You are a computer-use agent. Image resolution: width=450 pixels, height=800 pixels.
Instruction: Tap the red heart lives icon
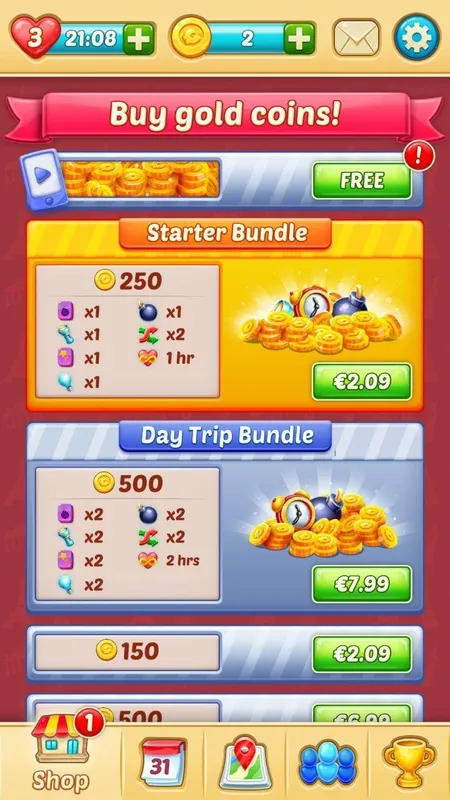[35, 37]
